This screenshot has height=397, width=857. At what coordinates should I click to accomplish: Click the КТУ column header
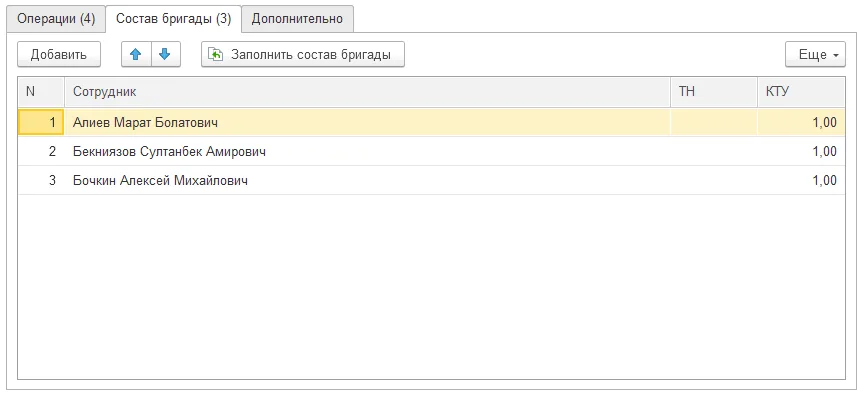[x=801, y=92]
